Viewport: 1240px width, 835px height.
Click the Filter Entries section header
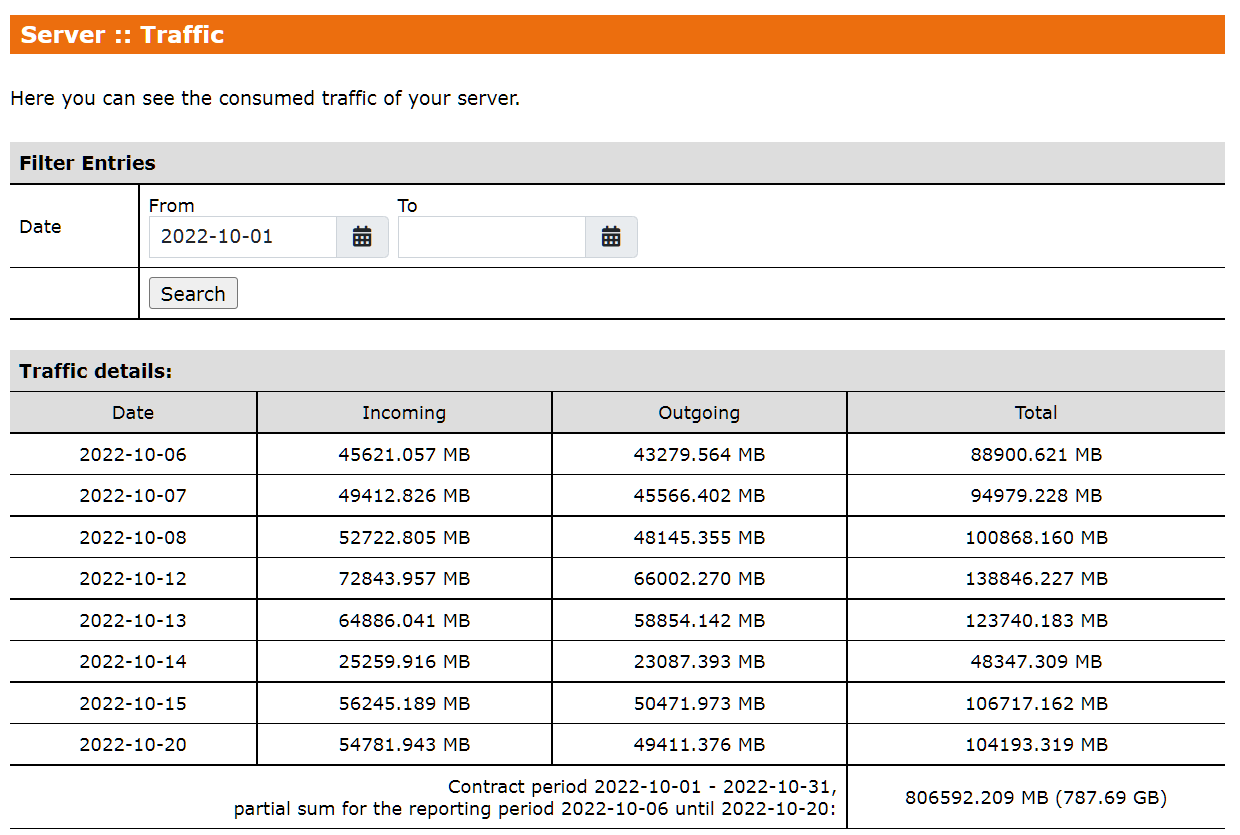pos(88,163)
